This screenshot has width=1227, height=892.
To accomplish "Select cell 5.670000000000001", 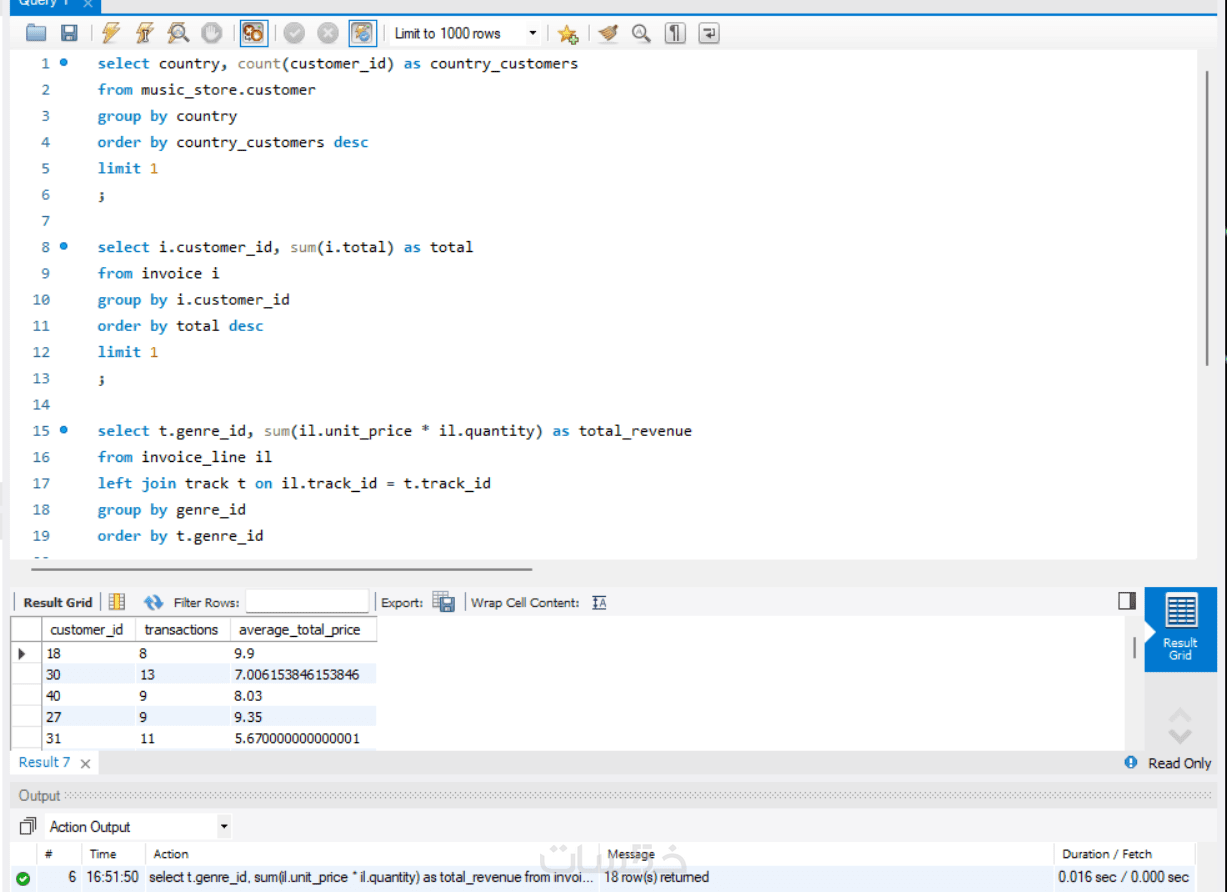I will coord(303,739).
